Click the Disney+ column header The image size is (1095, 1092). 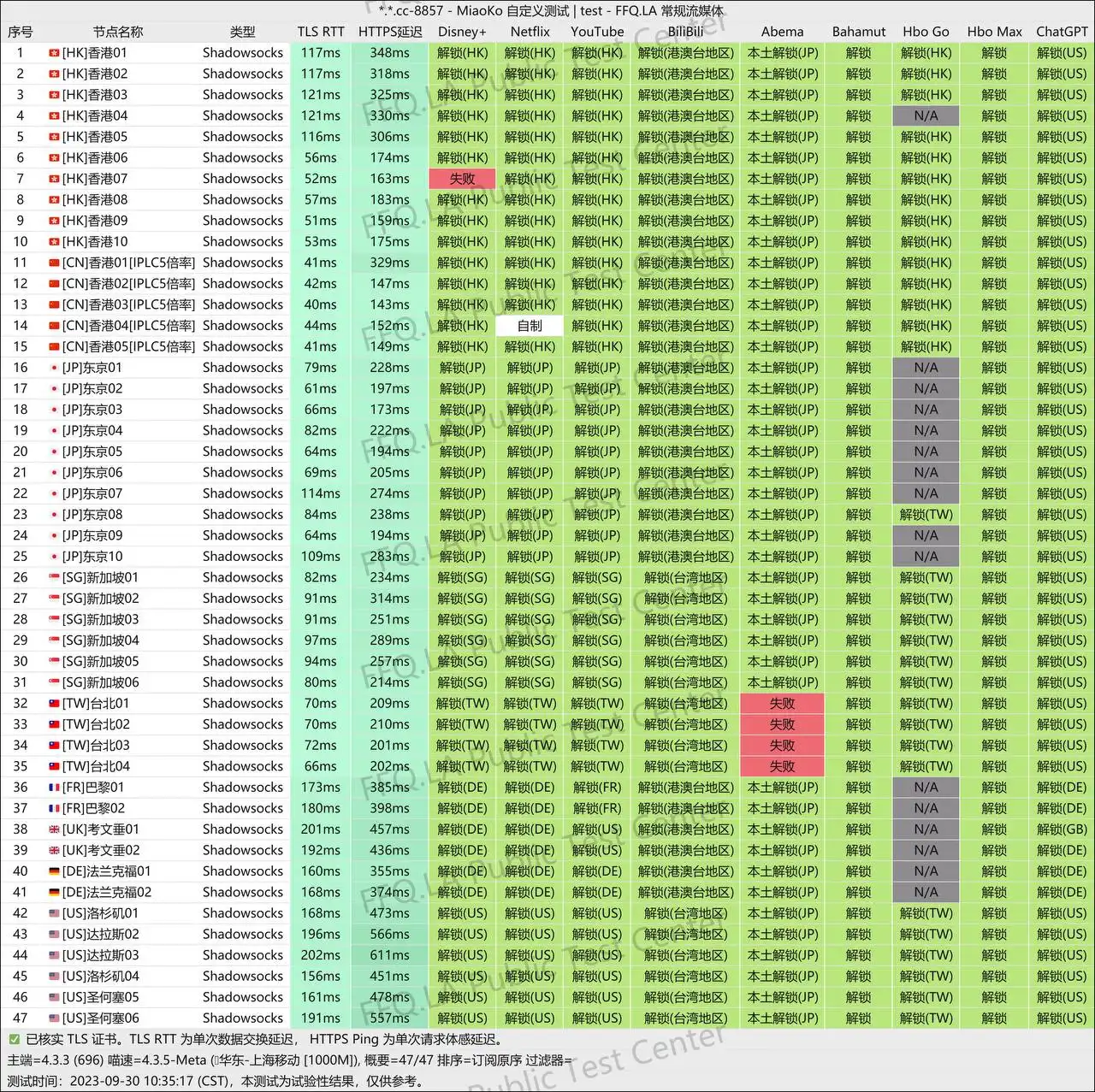point(462,32)
